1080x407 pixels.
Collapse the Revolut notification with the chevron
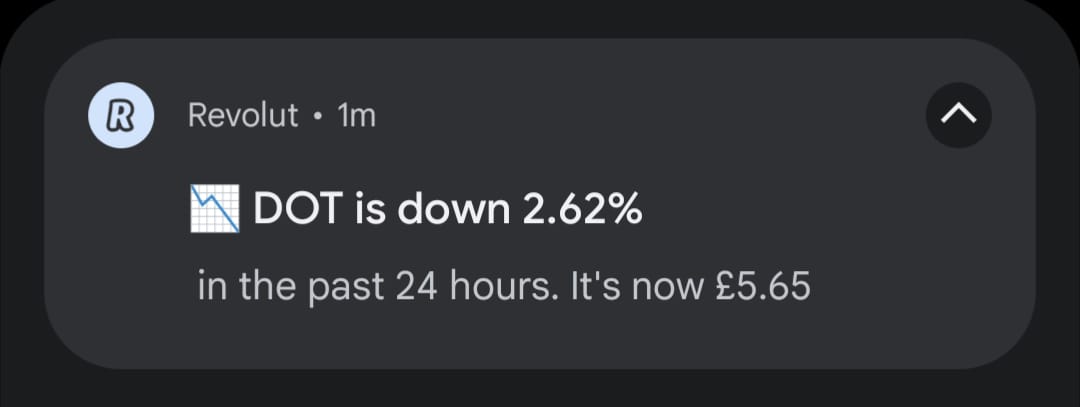click(x=958, y=116)
